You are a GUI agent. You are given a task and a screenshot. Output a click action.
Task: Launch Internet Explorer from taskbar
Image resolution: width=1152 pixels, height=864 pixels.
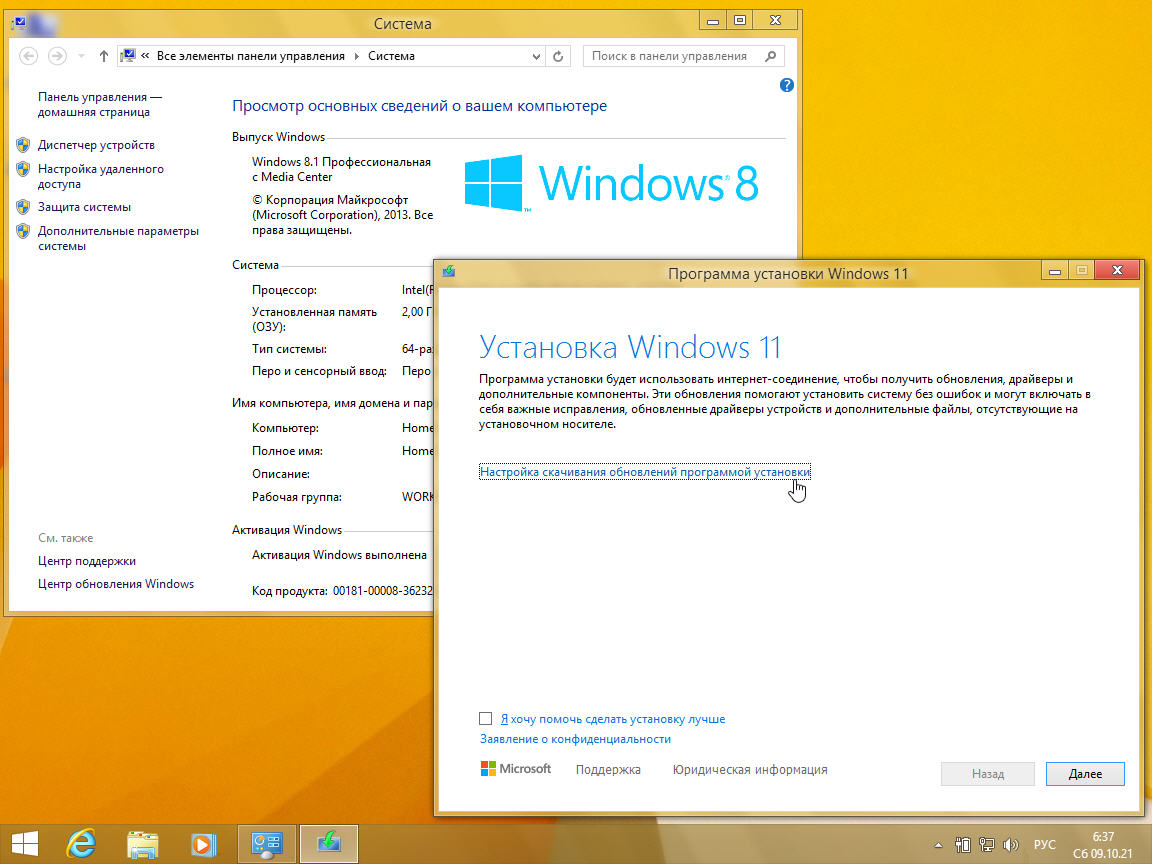pos(81,843)
